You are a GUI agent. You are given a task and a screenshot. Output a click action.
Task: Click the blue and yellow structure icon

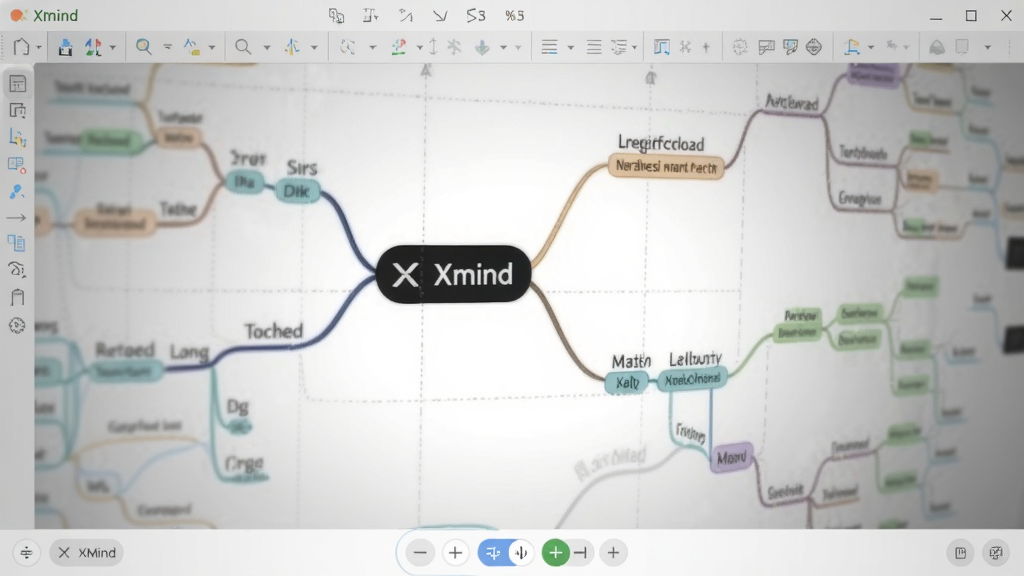click(852, 47)
